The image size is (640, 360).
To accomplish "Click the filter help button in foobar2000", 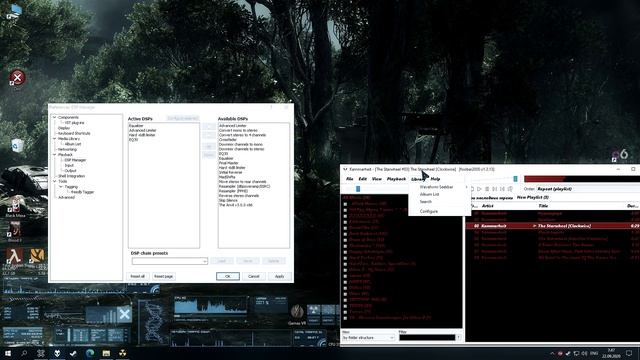I will pyautogui.click(x=459, y=338).
